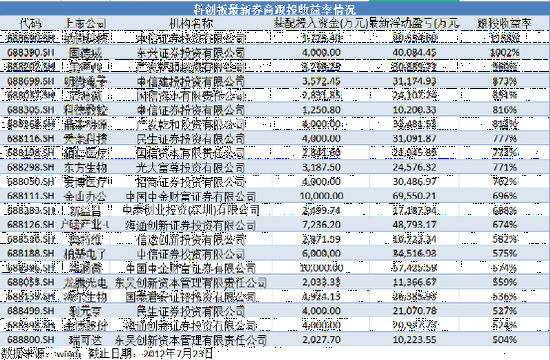Image resolution: width=550 pixels, height=360 pixels.
Task: Select the 民生证券投资有限公司 cell in 688116 row
Action: 191,139
